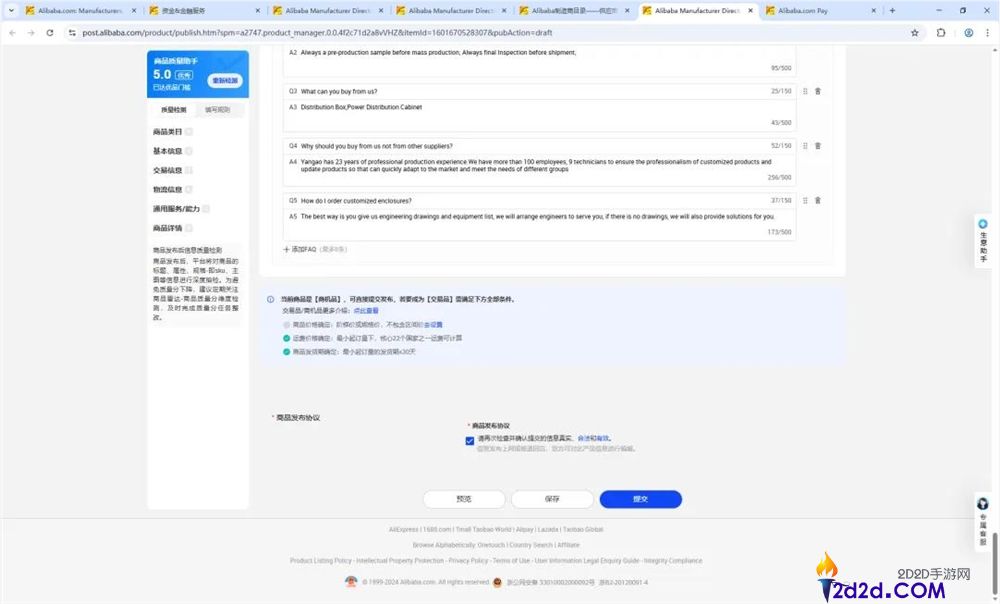Image resolution: width=1000 pixels, height=604 pixels.
Task: Click the browser refresh icon
Action: (x=50, y=32)
